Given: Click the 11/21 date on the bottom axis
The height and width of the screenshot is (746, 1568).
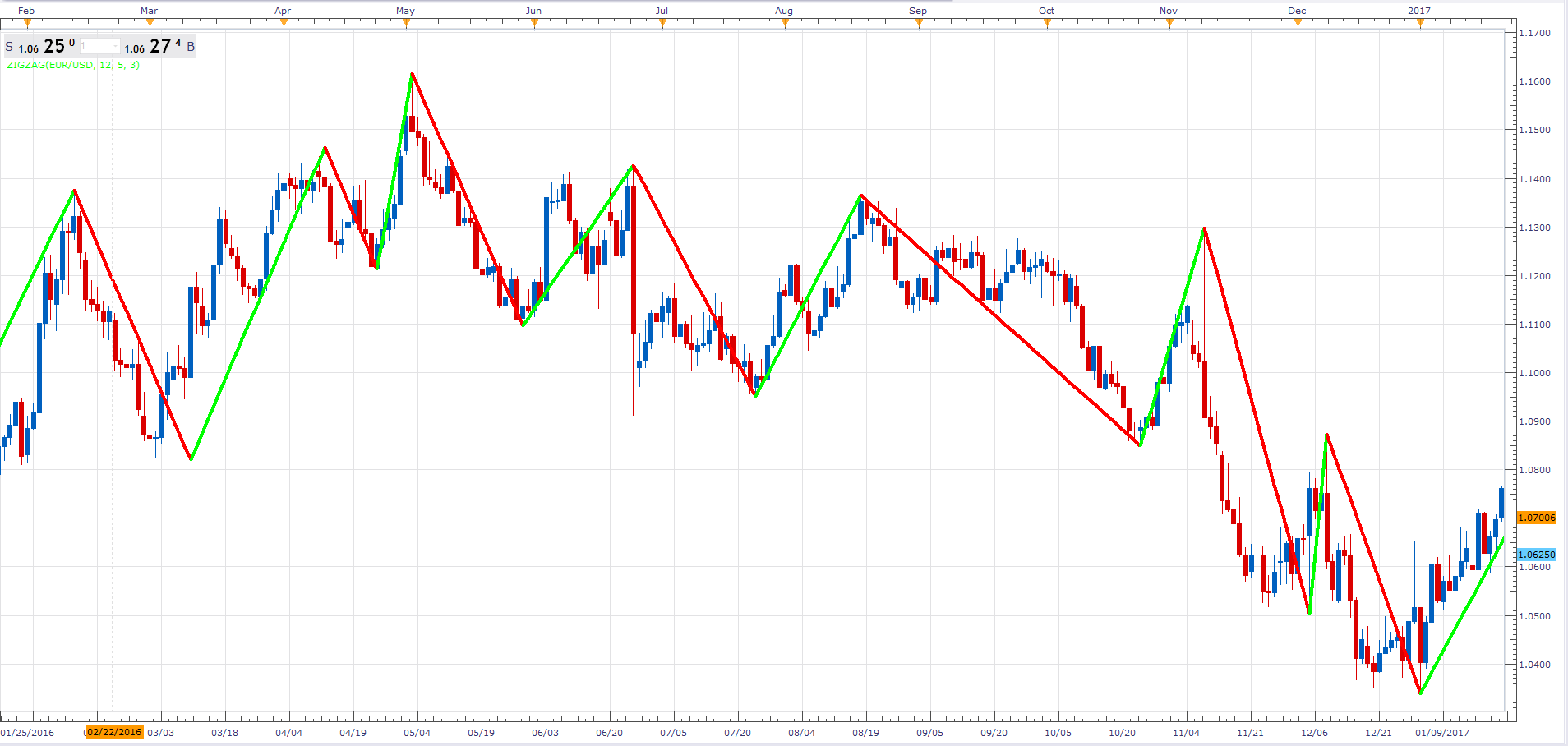Looking at the screenshot, I should coord(1251,733).
